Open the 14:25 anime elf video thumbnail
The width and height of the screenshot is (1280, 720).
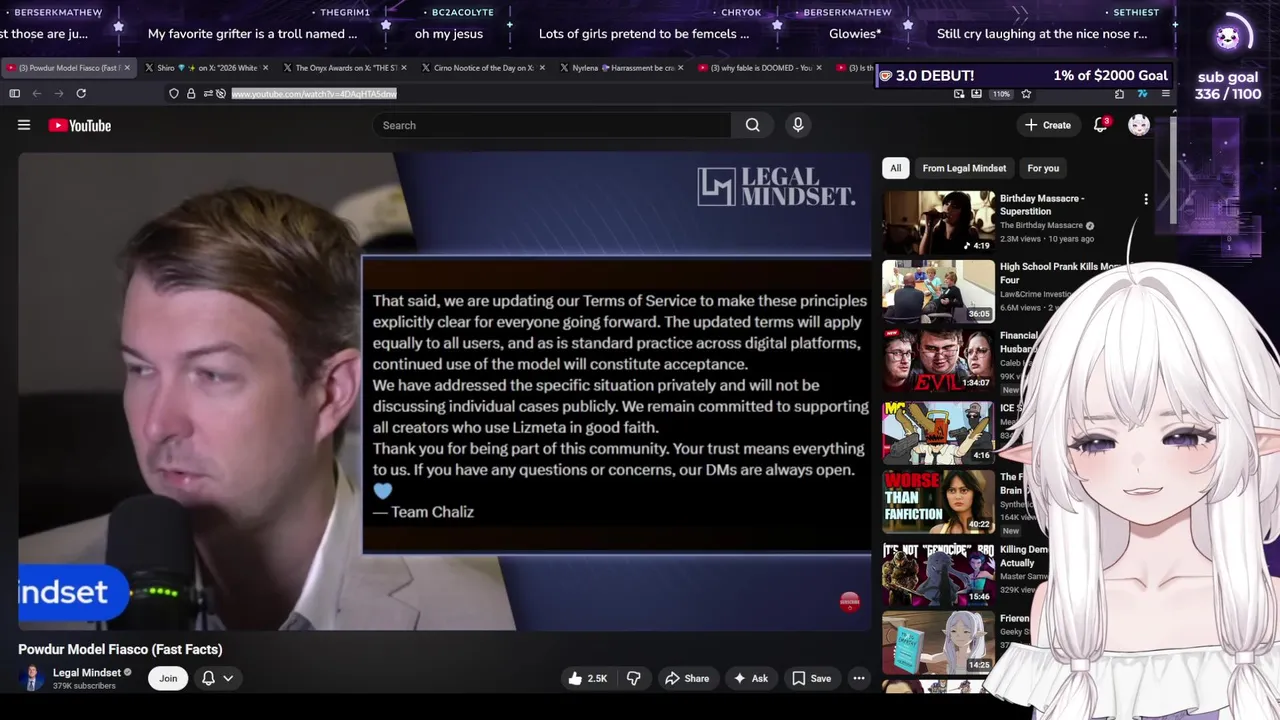point(938,641)
